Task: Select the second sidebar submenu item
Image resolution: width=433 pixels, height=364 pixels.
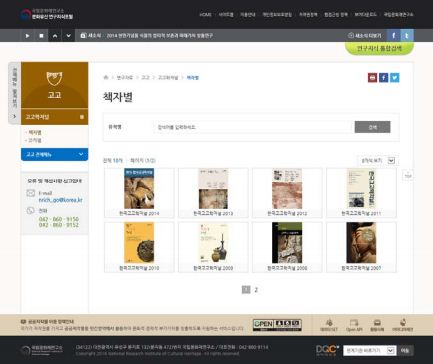Action: point(35,140)
